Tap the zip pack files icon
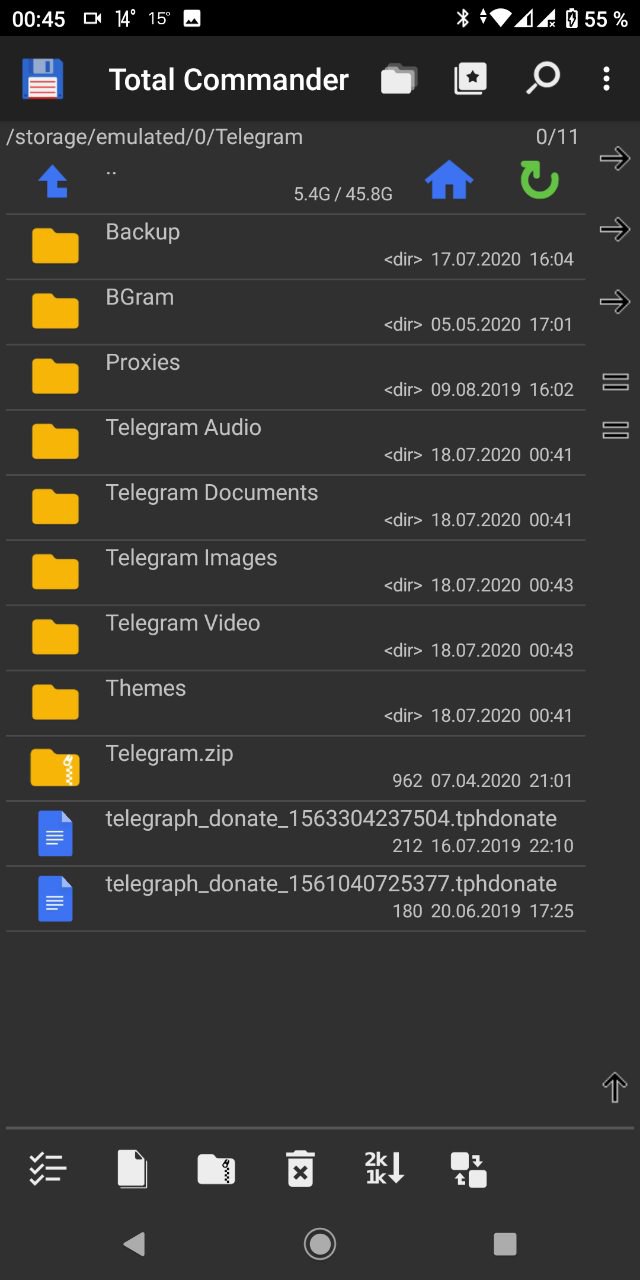 click(216, 1168)
